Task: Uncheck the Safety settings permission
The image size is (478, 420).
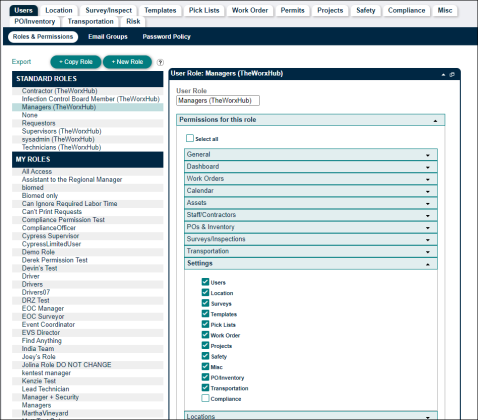Action: click(x=205, y=356)
